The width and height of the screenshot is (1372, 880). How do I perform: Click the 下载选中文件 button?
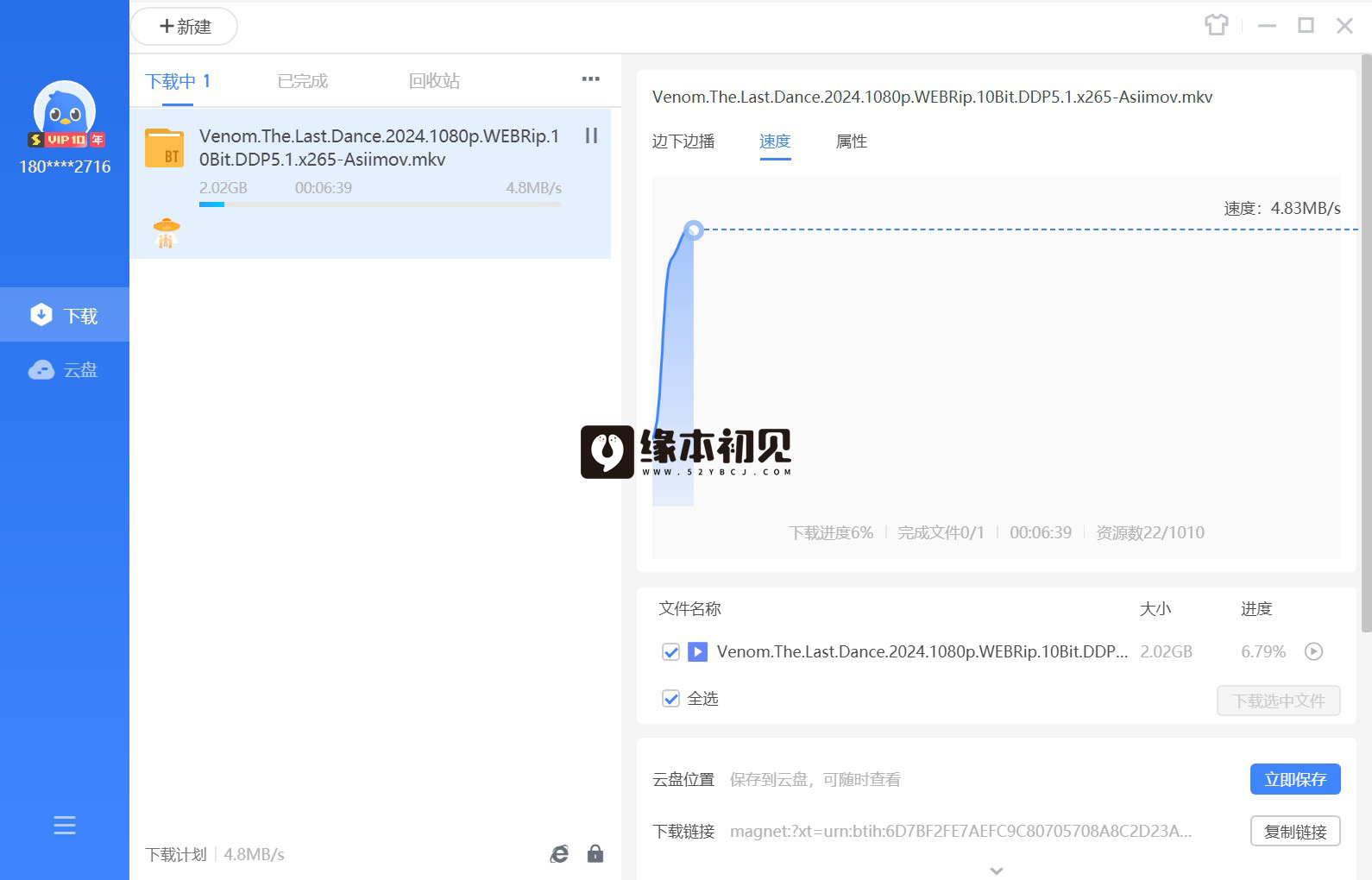click(x=1279, y=701)
